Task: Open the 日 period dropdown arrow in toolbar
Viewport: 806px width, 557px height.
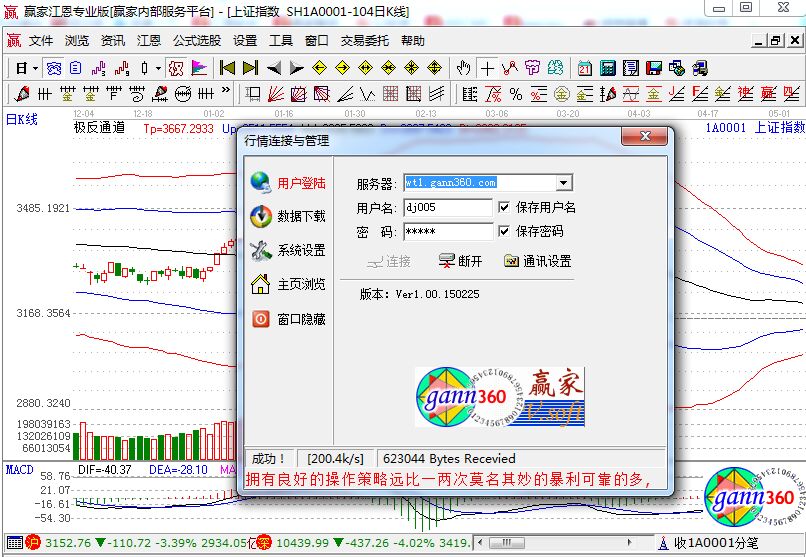Action: [x=35, y=68]
